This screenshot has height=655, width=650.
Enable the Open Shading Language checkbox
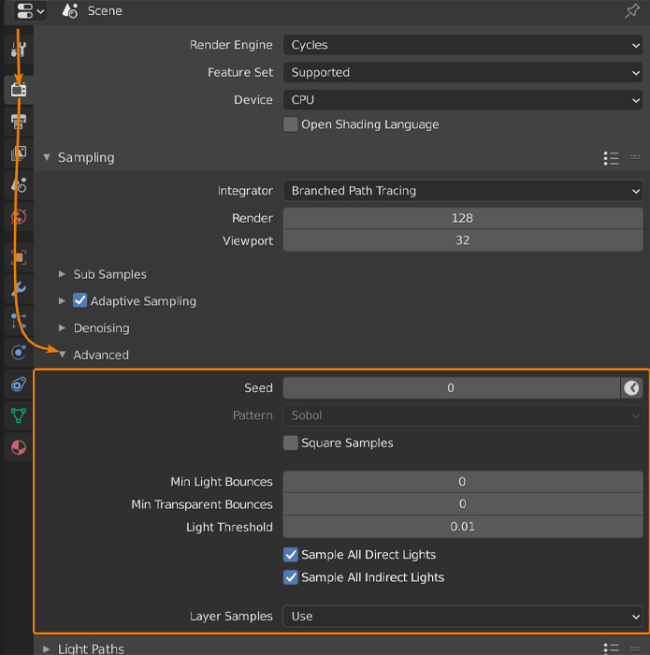click(x=291, y=125)
